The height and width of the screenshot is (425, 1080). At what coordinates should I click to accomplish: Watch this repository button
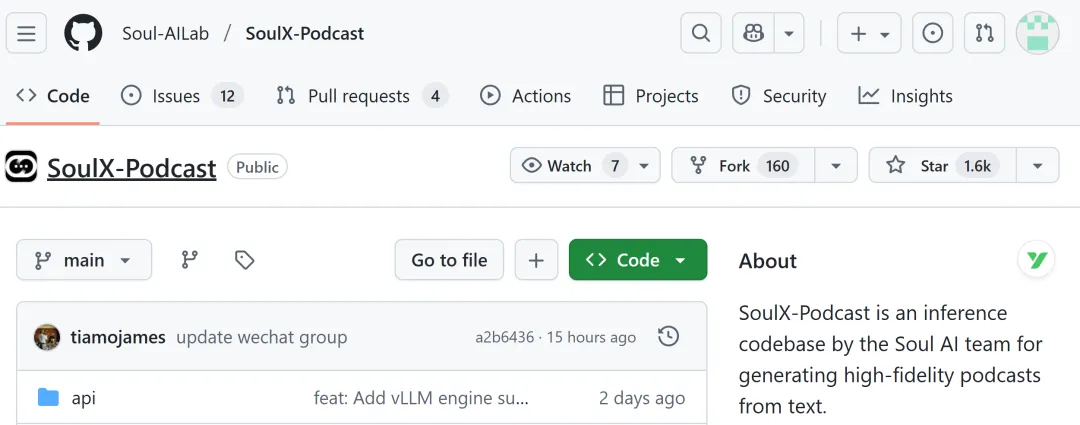(x=585, y=165)
